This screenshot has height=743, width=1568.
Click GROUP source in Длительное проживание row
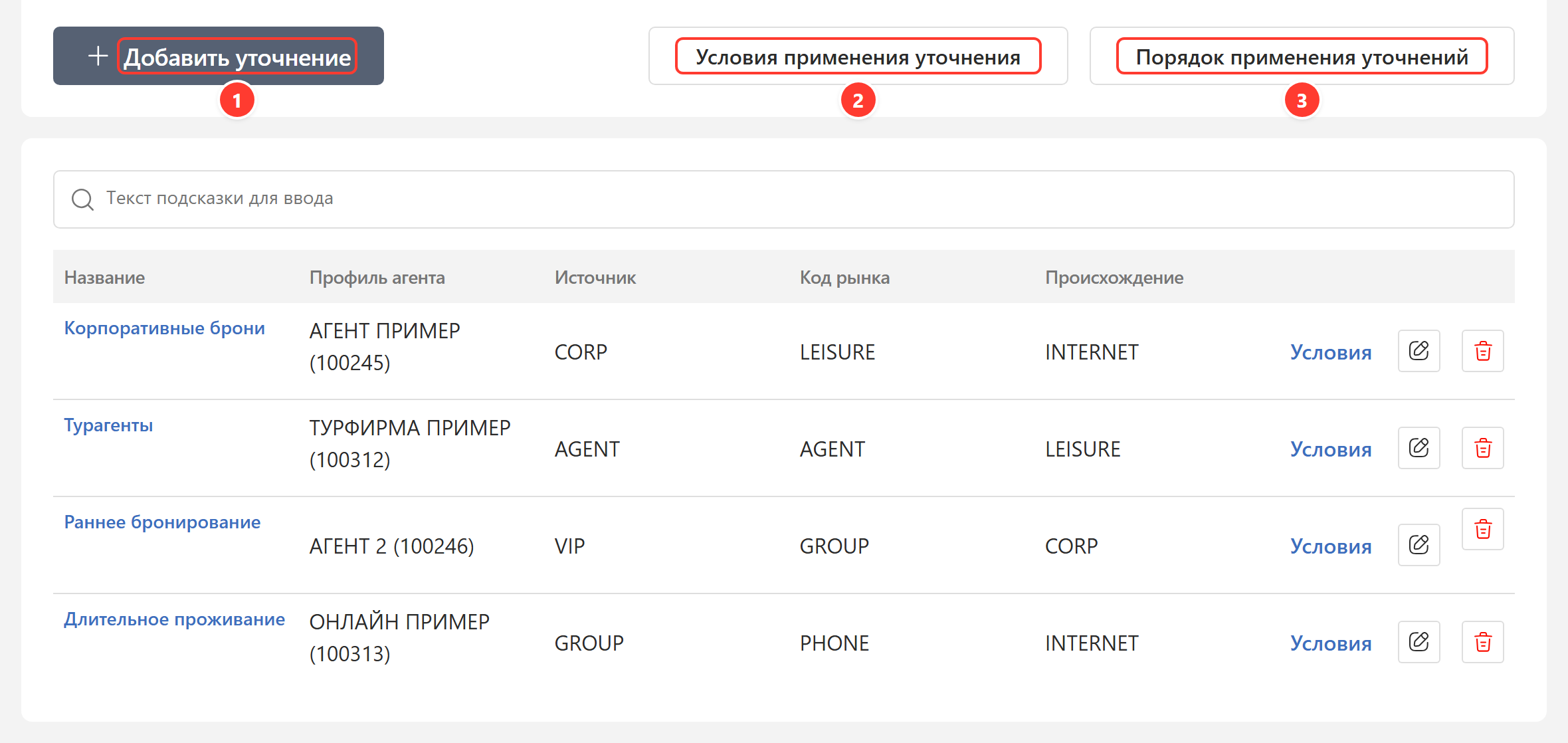[x=589, y=643]
